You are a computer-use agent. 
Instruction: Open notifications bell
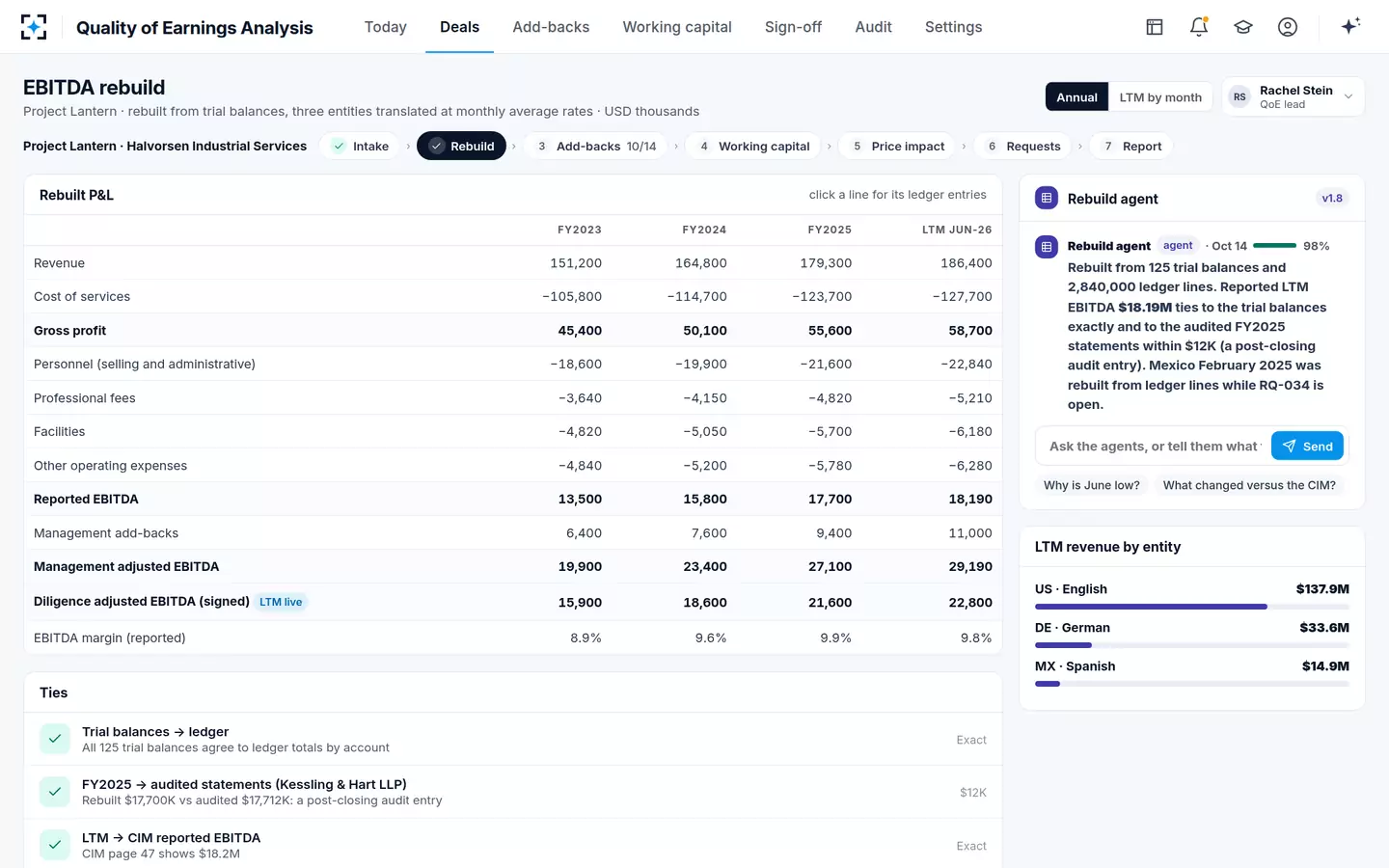tap(1199, 27)
